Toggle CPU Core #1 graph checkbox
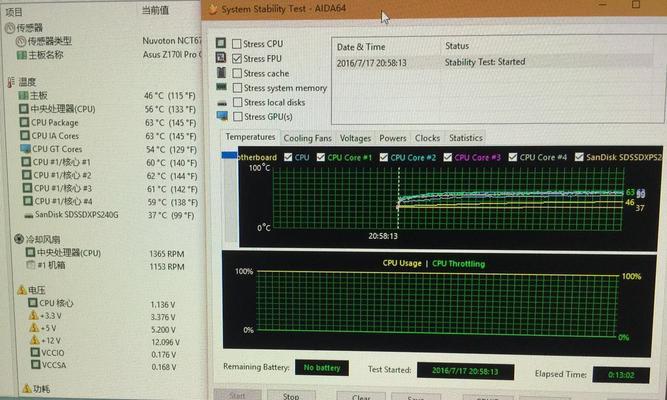Image resolution: width=667 pixels, height=400 pixels. (x=321, y=157)
